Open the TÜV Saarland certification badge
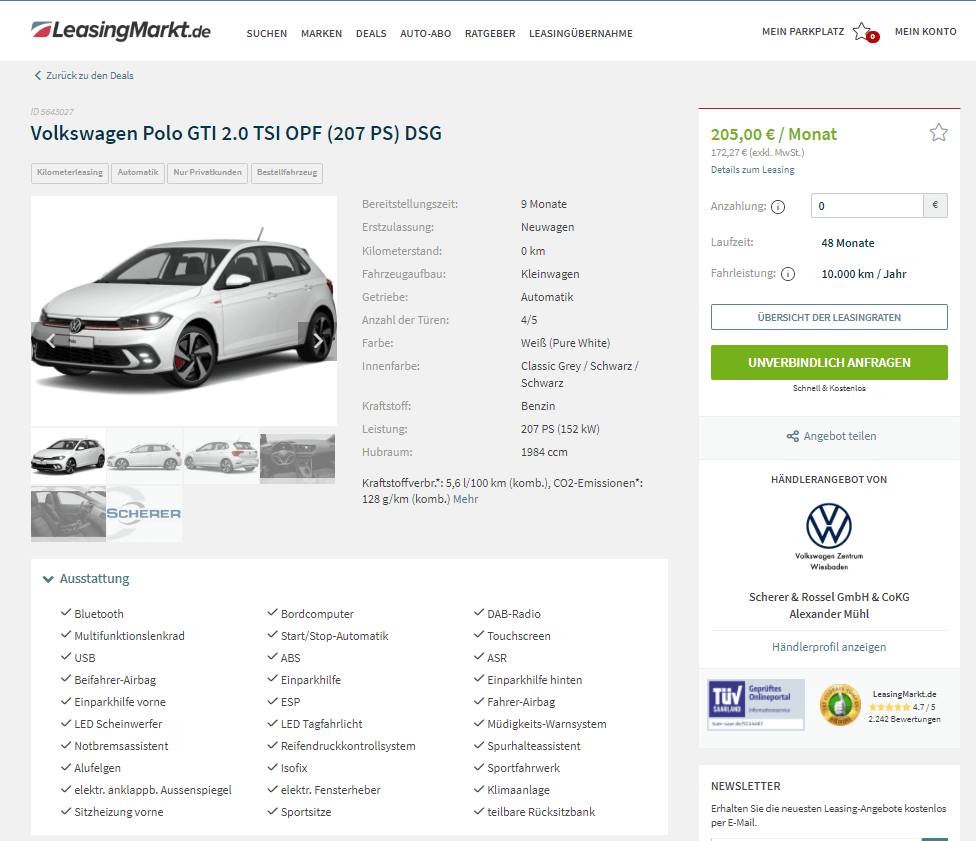This screenshot has width=976, height=841. (x=756, y=704)
